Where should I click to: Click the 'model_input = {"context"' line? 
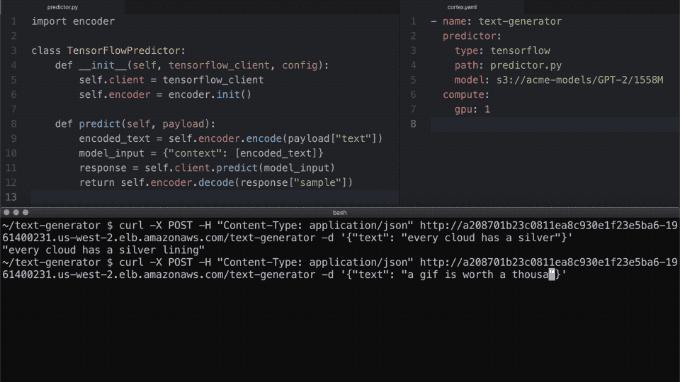(201, 153)
